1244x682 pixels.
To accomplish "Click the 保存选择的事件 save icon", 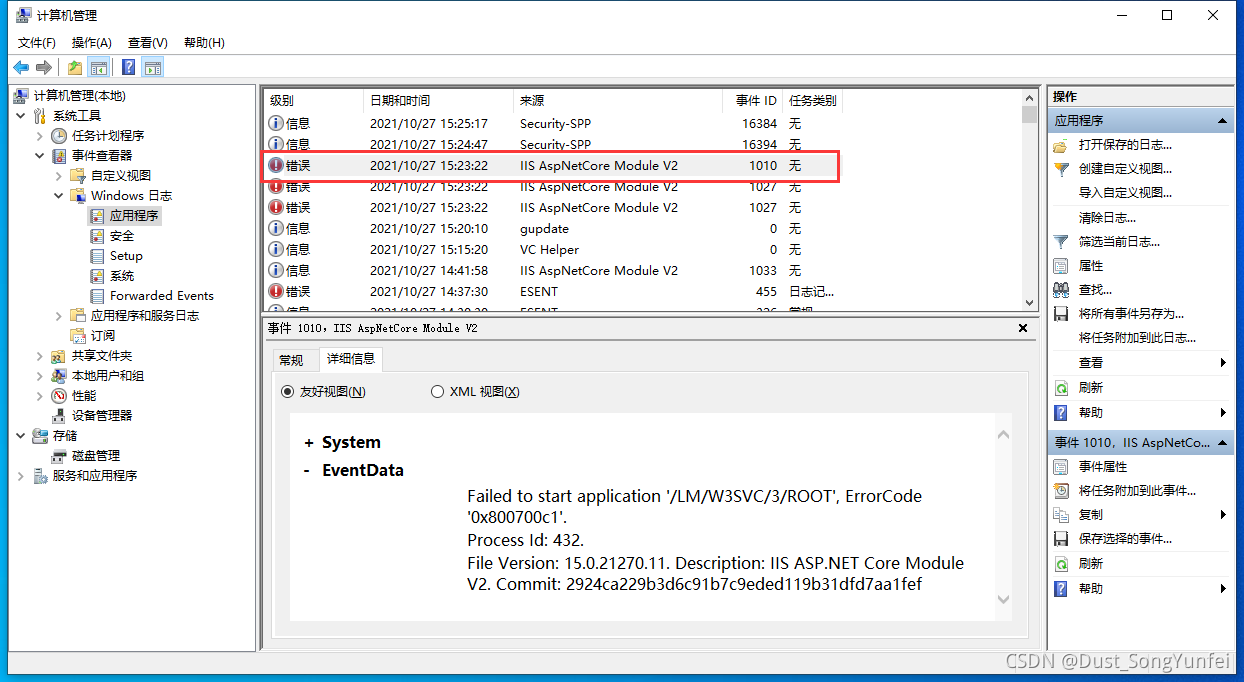I will click(x=1061, y=539).
